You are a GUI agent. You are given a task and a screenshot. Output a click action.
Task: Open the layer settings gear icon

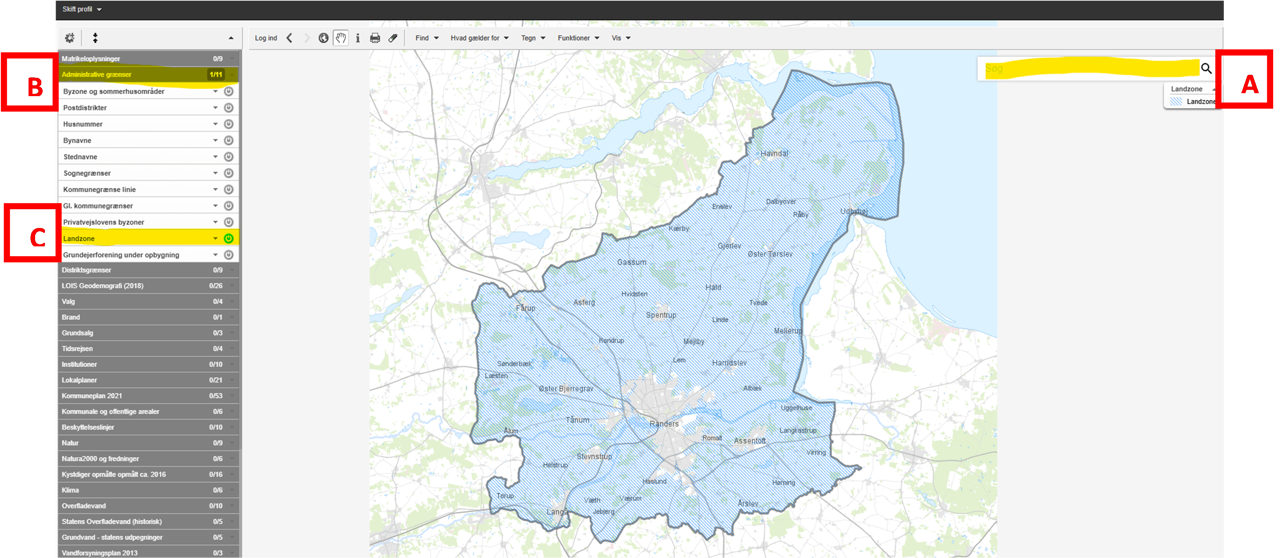69,38
